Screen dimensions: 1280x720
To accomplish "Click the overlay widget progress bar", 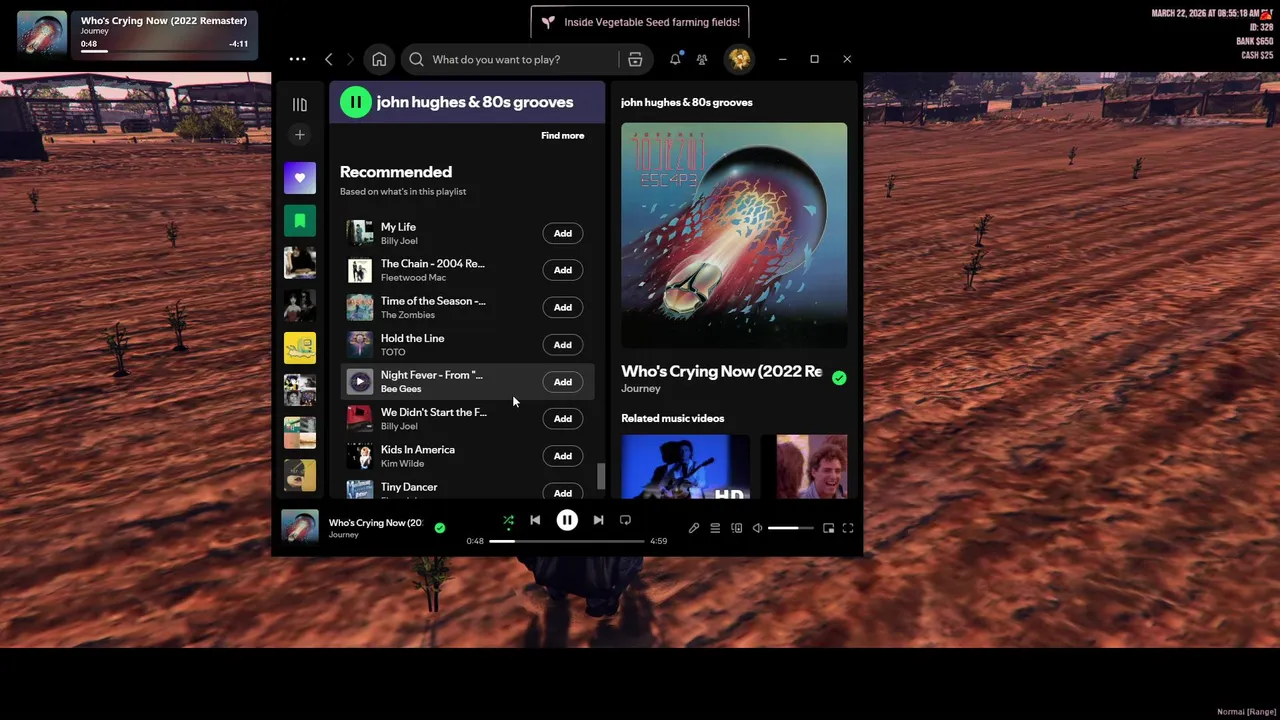I will point(165,51).
